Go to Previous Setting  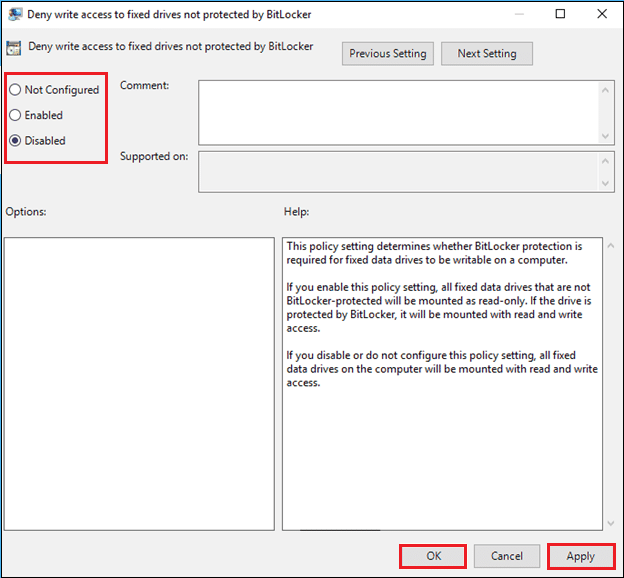click(x=388, y=54)
